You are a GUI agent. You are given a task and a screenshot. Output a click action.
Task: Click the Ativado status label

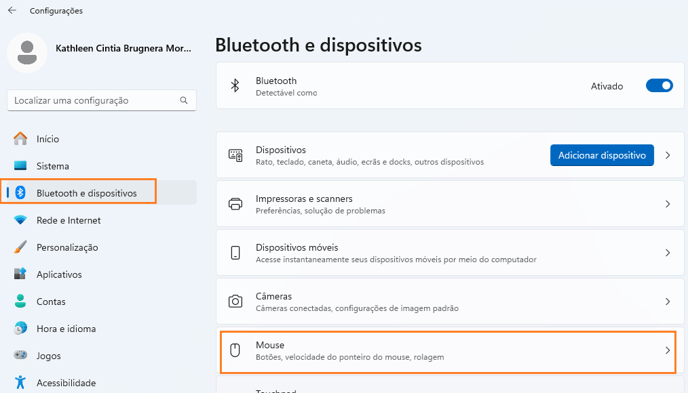pyautogui.click(x=607, y=86)
